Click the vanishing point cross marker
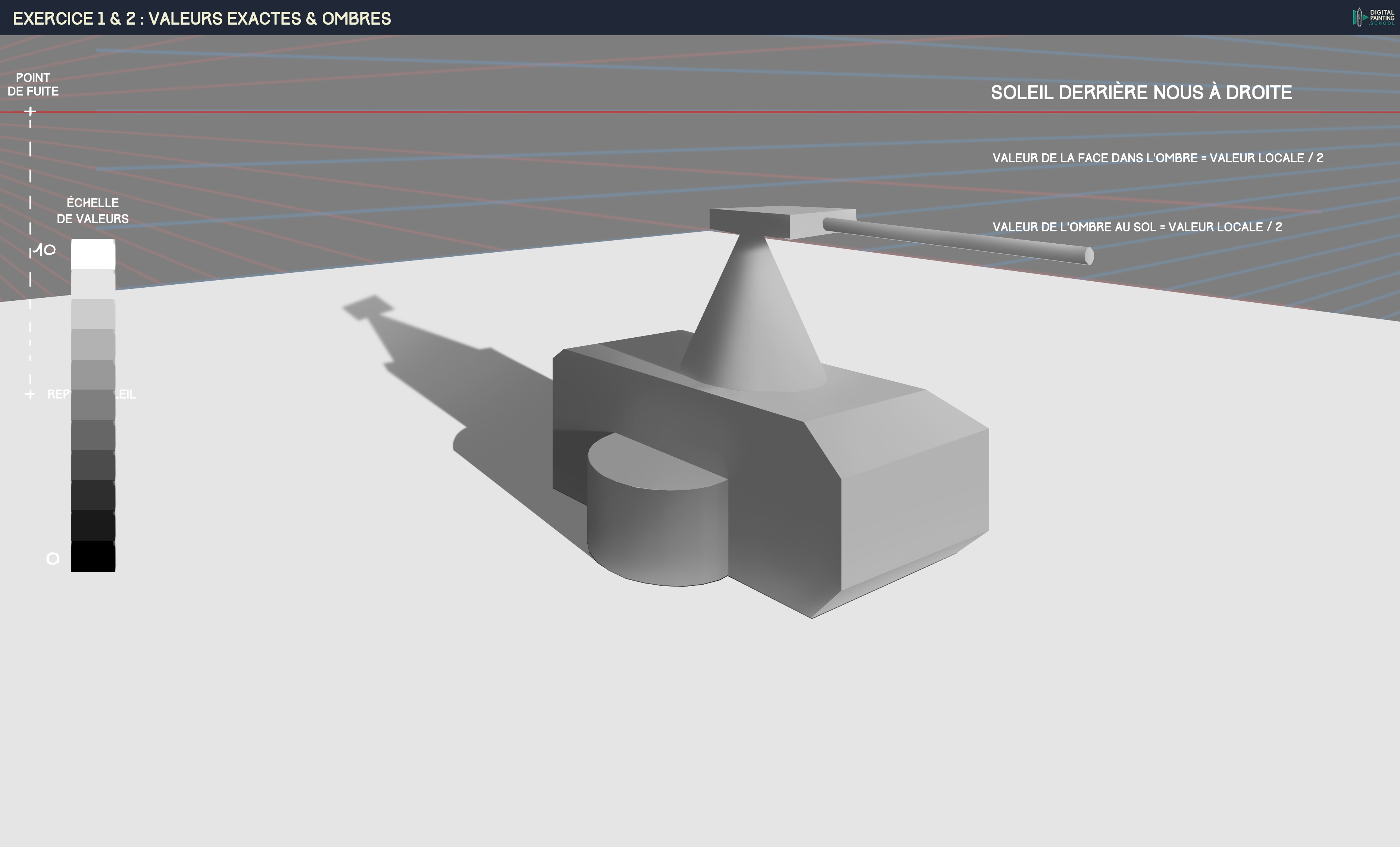 click(x=30, y=111)
